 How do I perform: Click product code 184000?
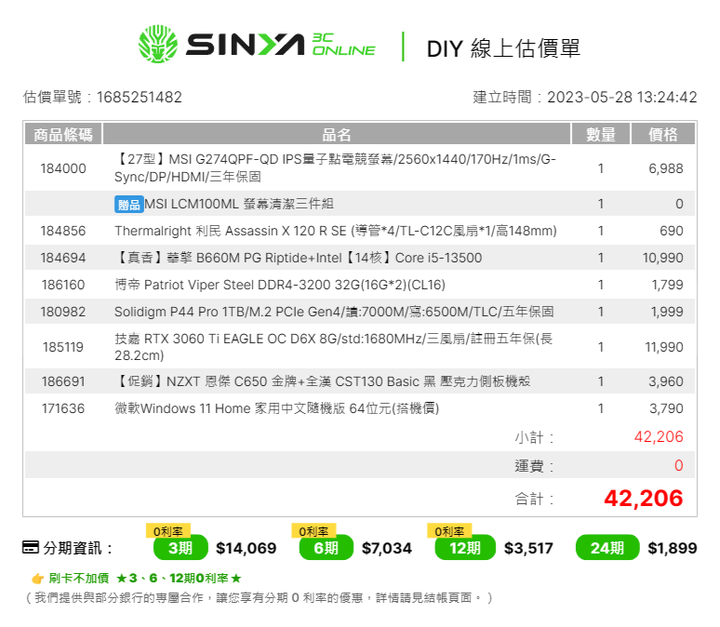63,169
